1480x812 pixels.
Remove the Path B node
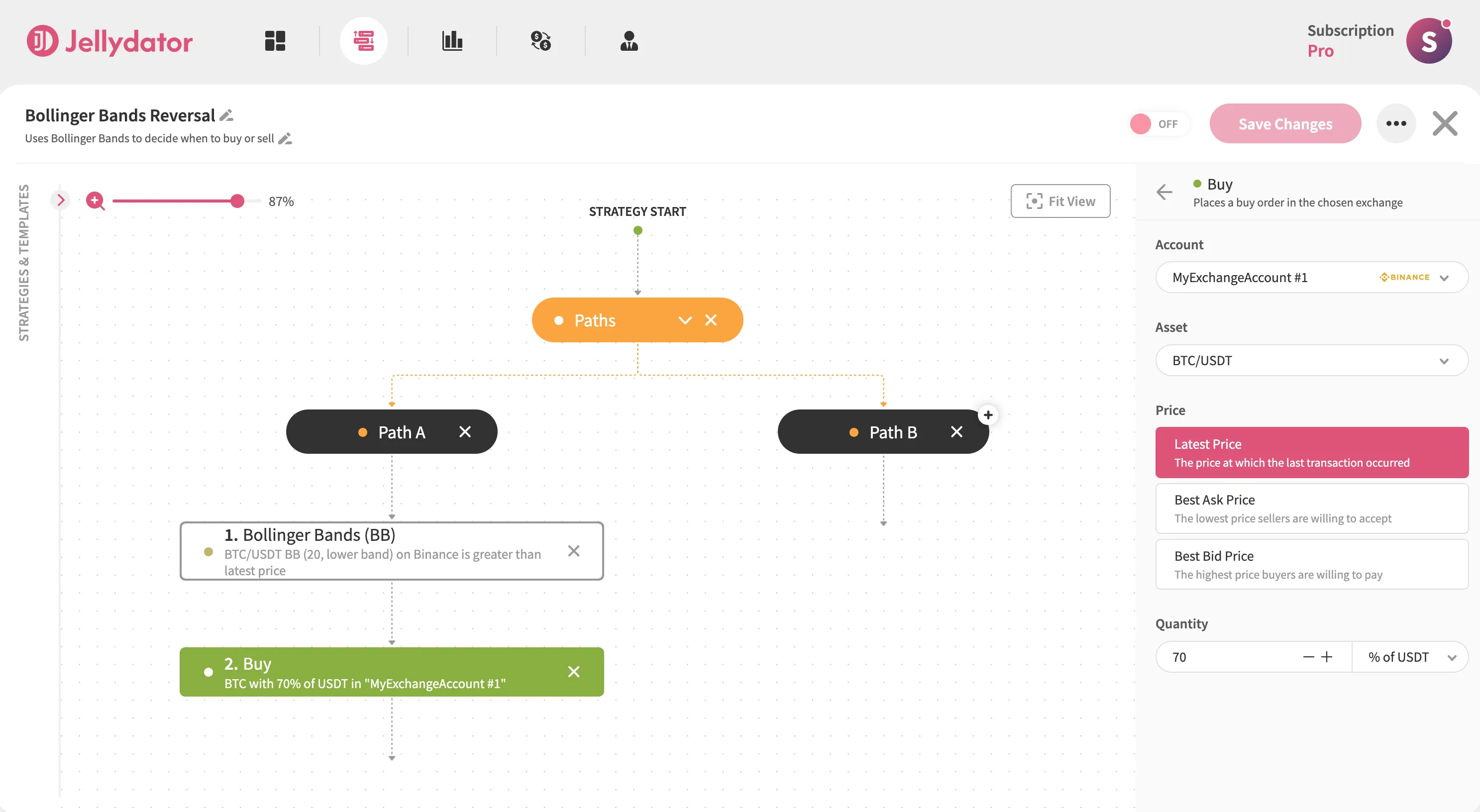click(x=956, y=432)
